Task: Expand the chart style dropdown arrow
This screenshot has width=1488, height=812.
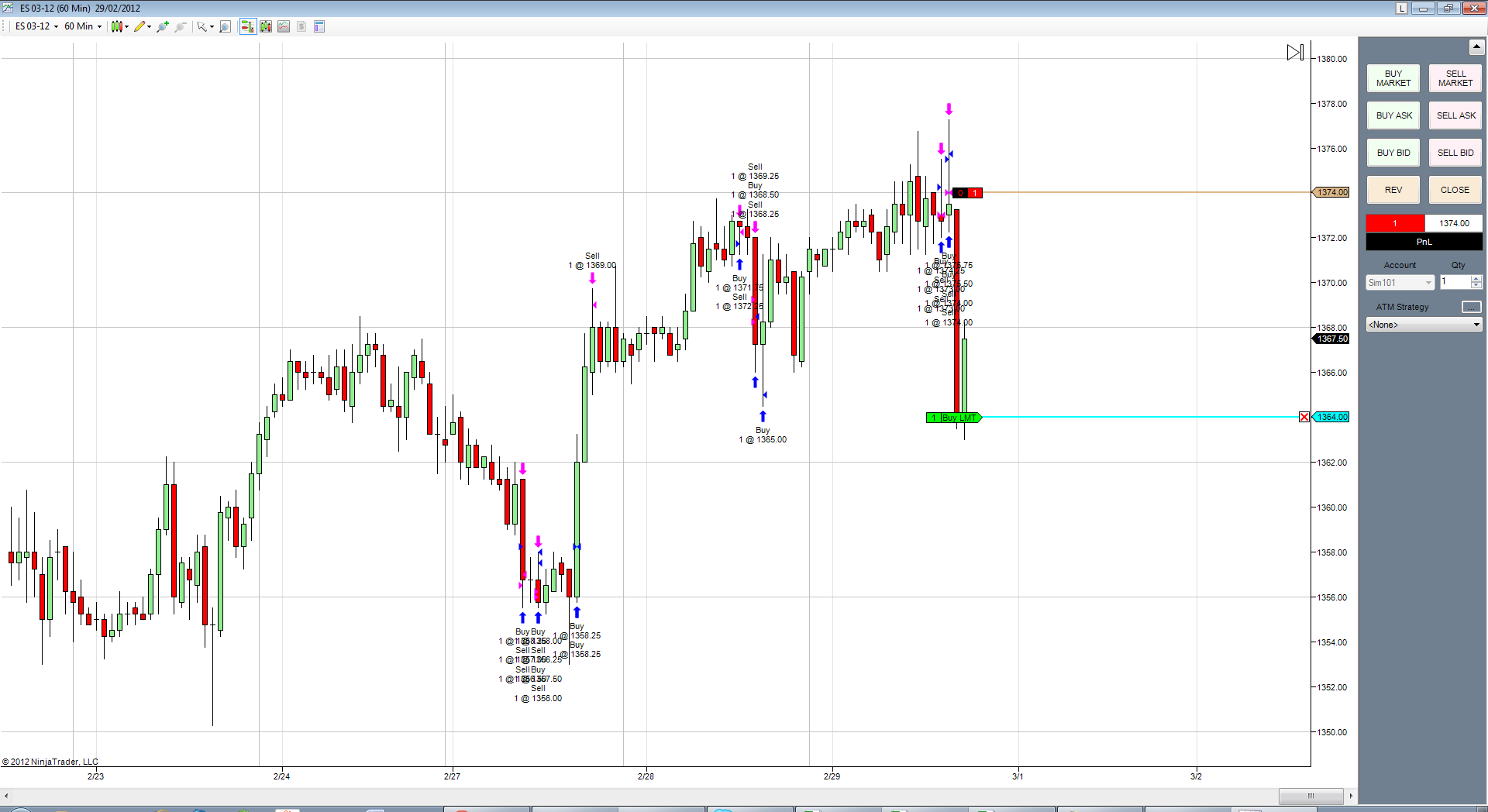Action: coord(127,26)
